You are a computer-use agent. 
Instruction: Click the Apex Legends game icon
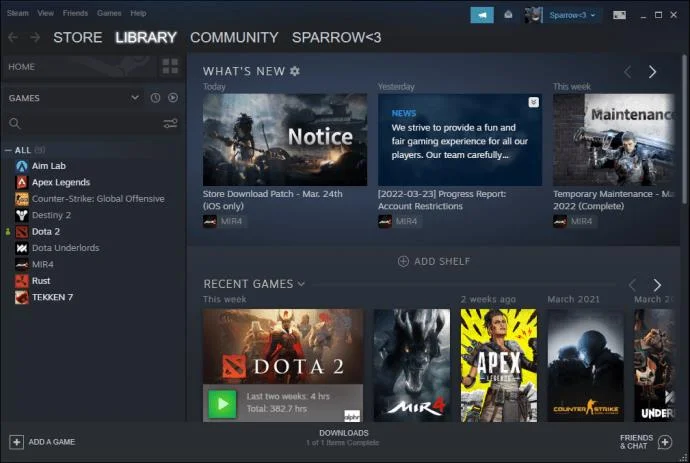coord(22,182)
